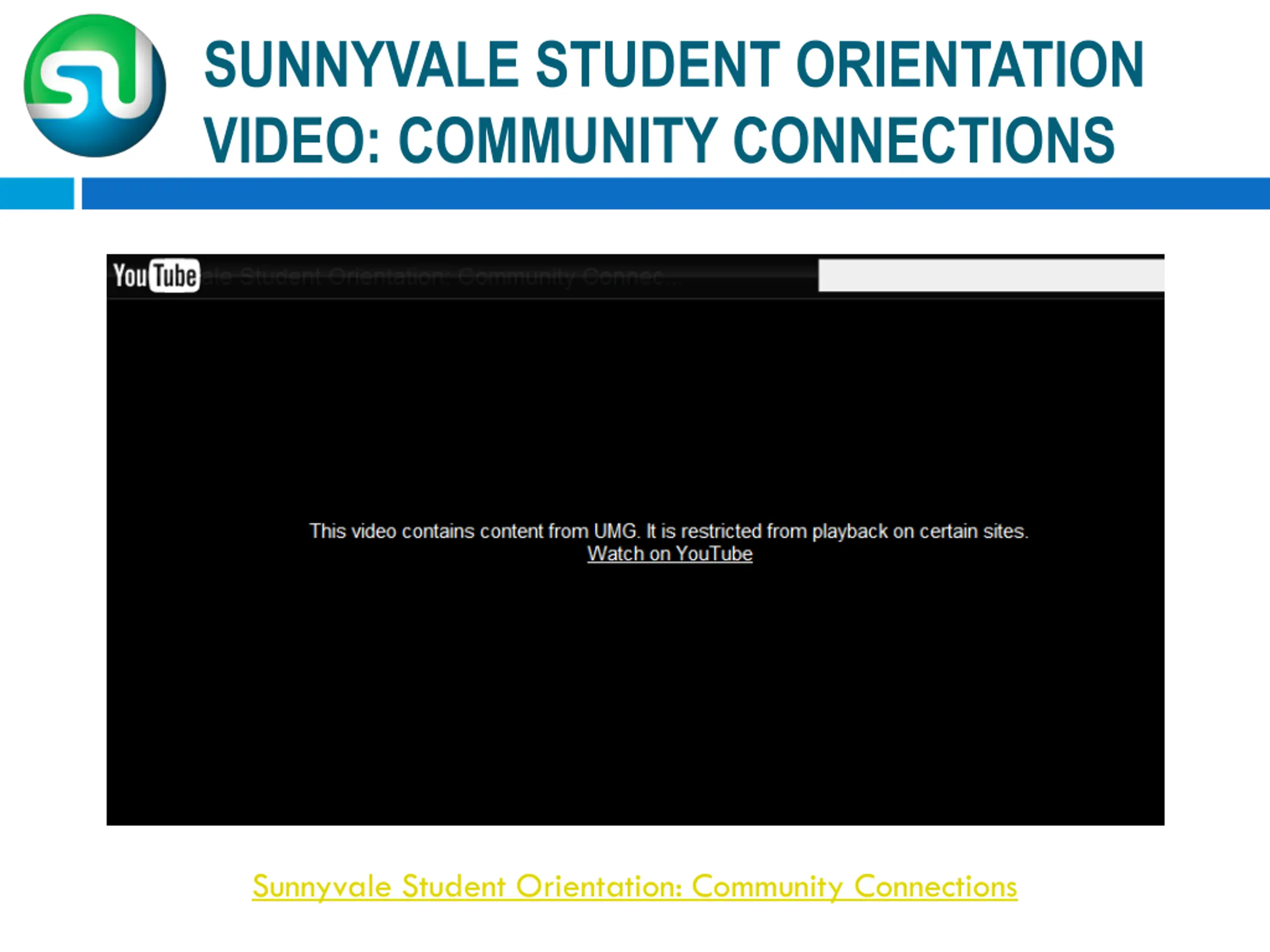
Task: Open the Sunnyvale Student Orientation: Community Connections link
Action: pyautogui.click(x=635, y=887)
